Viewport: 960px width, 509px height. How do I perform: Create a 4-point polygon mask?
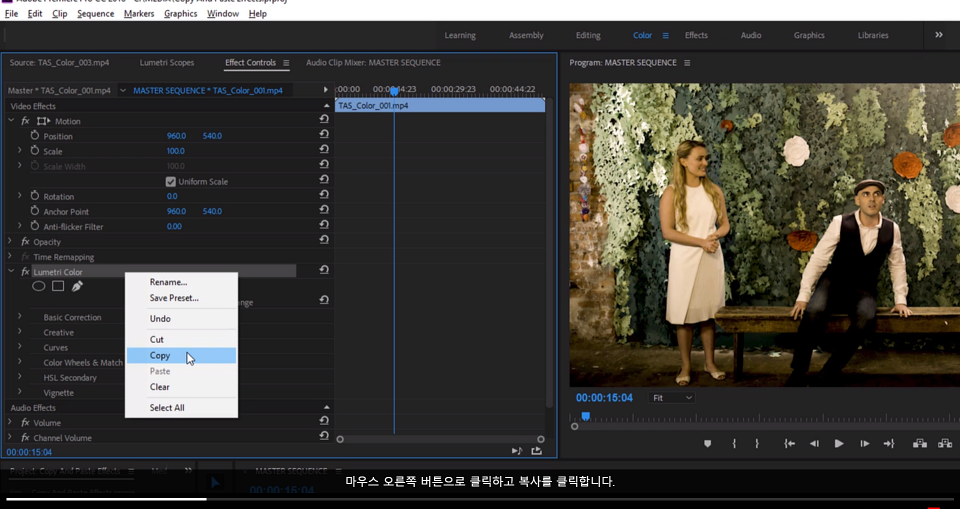point(58,286)
